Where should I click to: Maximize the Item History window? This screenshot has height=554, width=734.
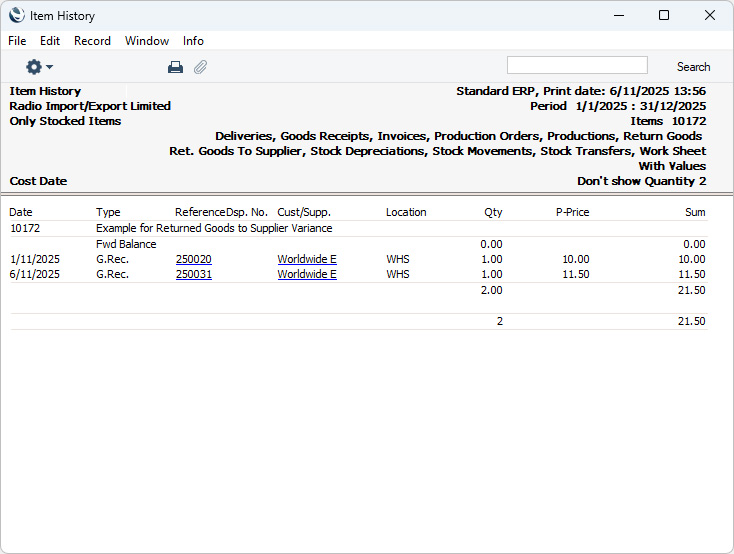pyautogui.click(x=664, y=15)
